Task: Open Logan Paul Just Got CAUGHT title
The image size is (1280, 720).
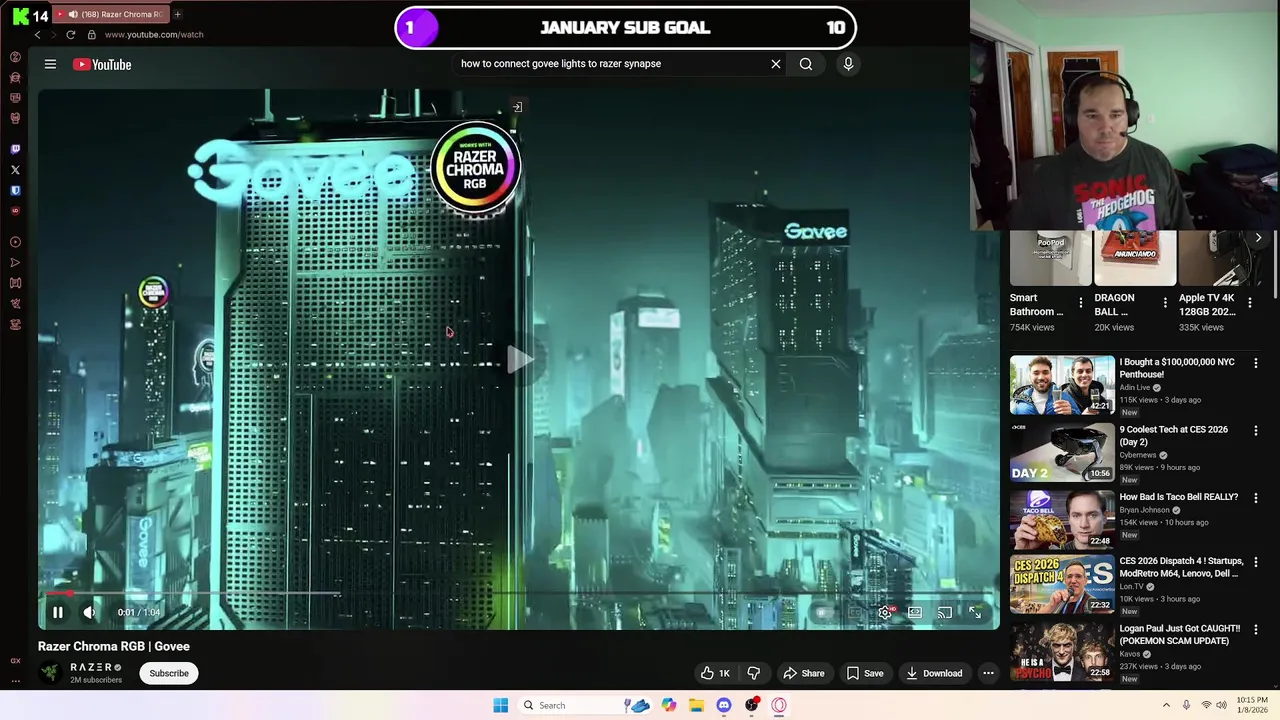Action: [x=1179, y=635]
